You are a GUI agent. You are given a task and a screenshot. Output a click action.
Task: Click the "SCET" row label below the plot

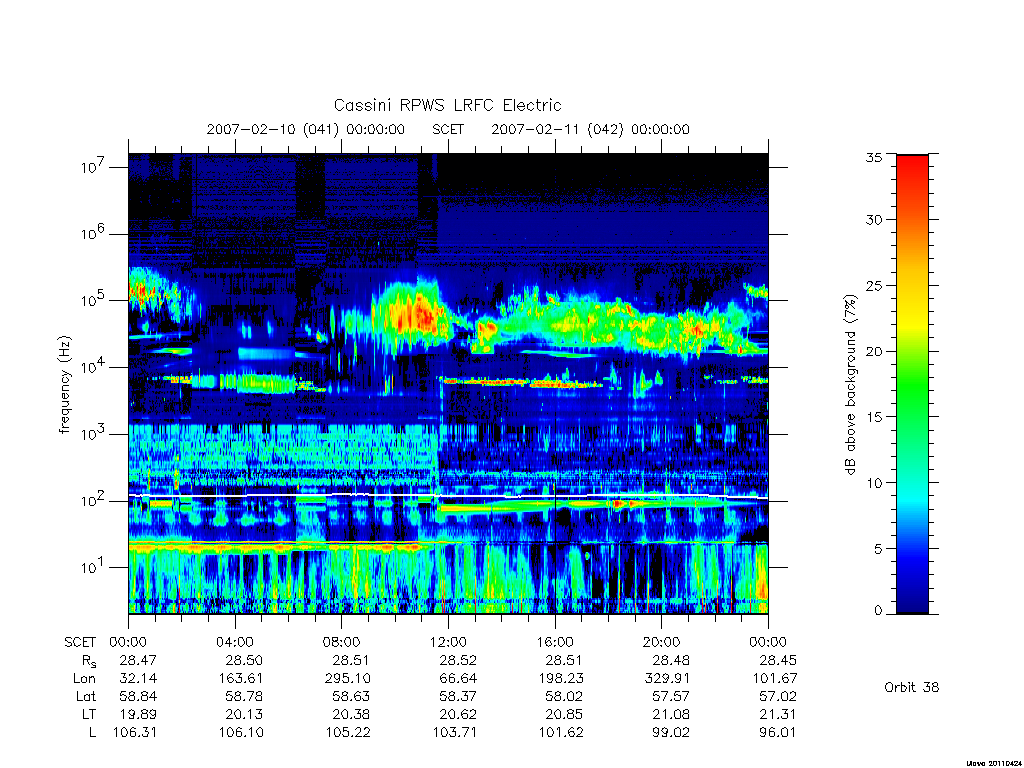80,642
